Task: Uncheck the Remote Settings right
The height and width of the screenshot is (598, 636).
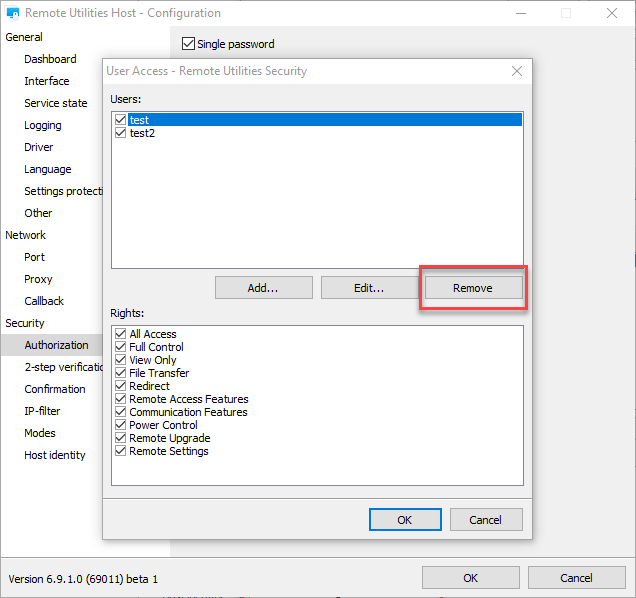Action: (121, 451)
